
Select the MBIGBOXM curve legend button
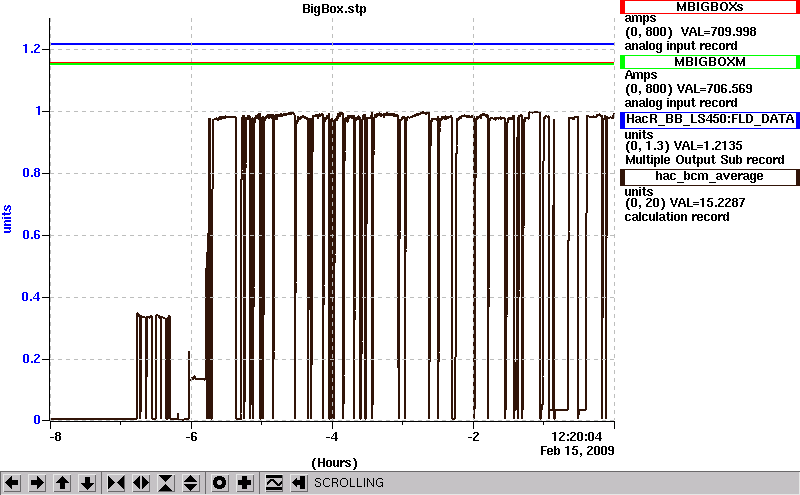coord(710,62)
